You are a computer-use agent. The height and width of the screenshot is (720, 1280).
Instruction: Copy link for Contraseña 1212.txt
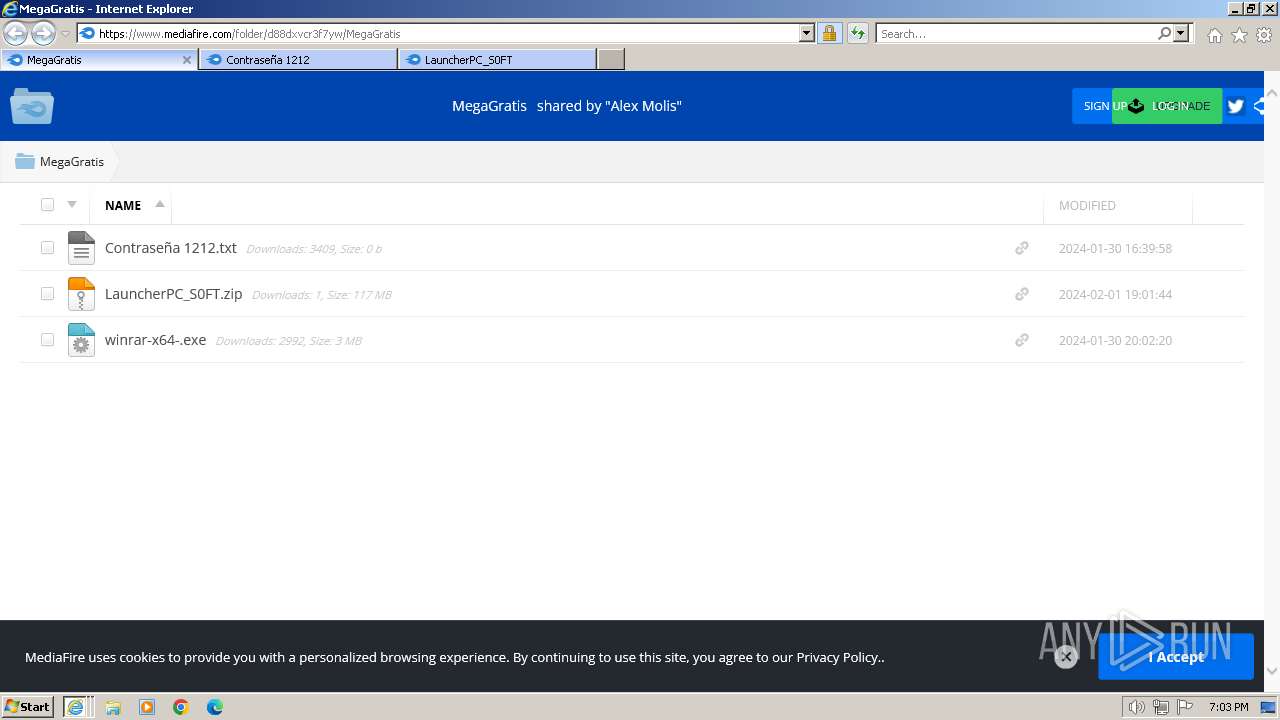click(1022, 248)
